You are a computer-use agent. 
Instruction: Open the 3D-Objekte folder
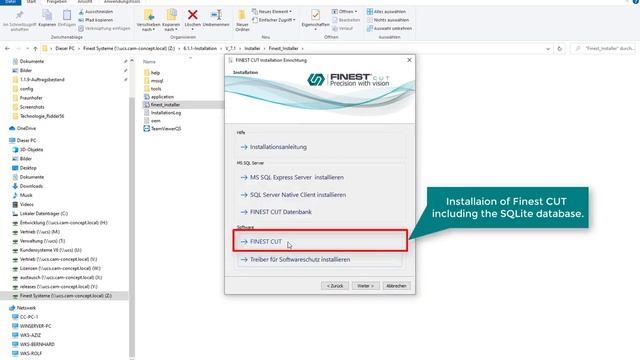click(27, 150)
